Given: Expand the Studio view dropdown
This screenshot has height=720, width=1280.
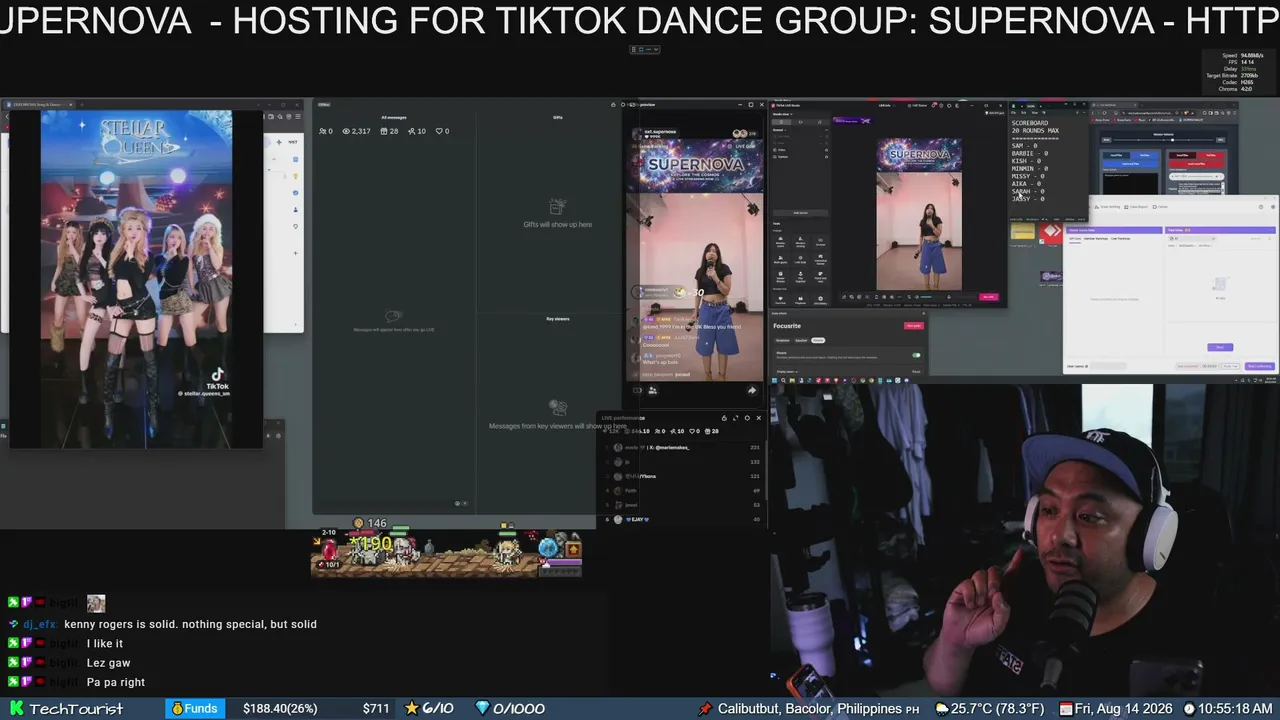Looking at the screenshot, I should 781,114.
